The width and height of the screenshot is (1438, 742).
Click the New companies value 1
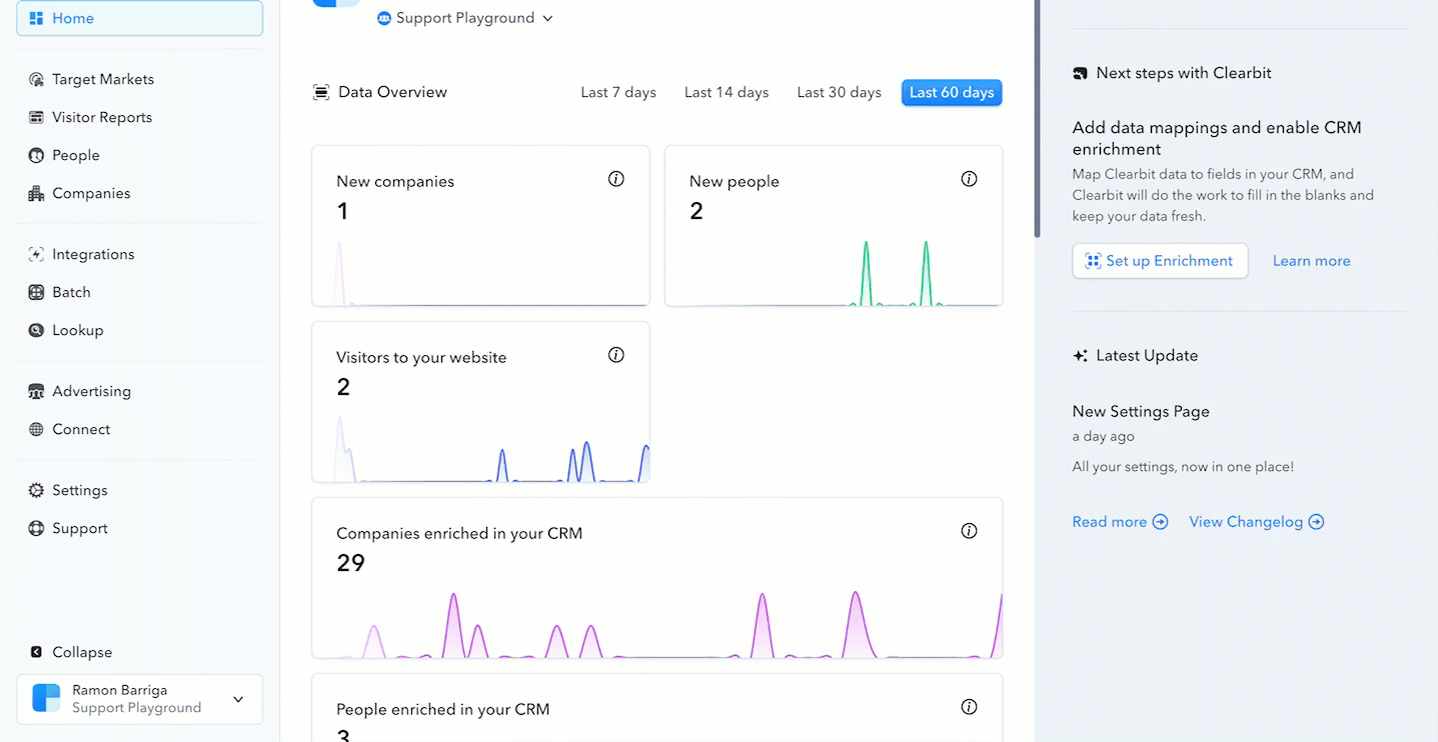(342, 211)
